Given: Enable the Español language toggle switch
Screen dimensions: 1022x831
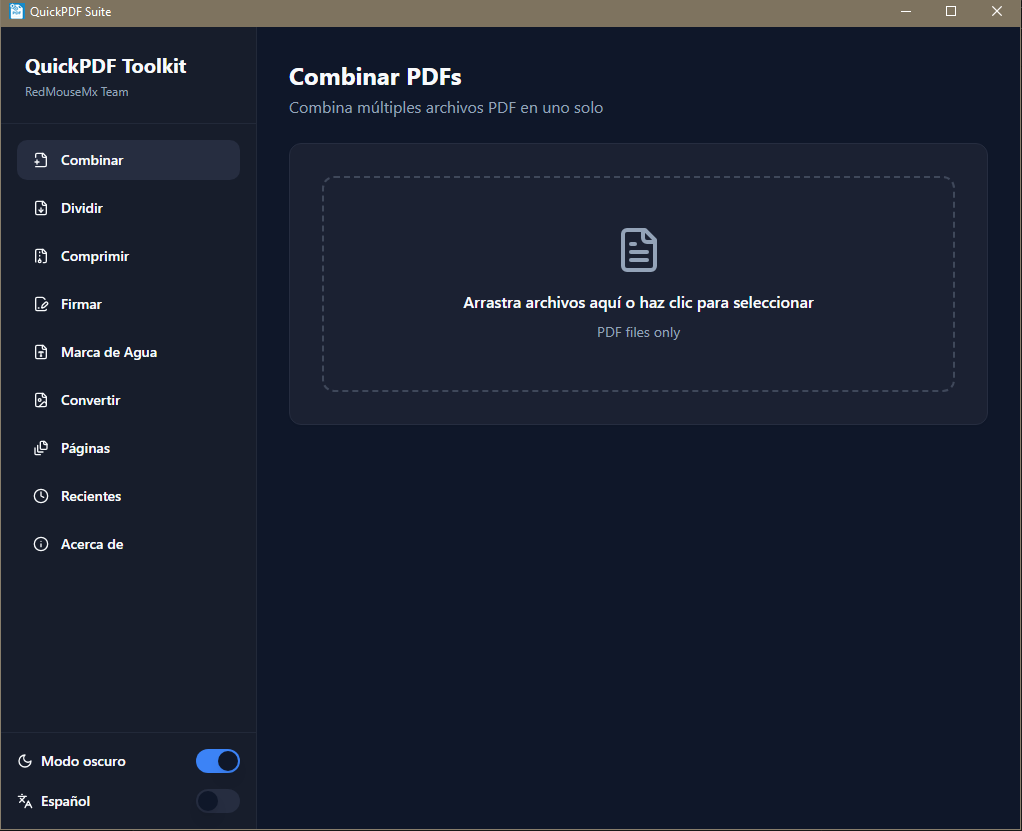Looking at the screenshot, I should (218, 801).
